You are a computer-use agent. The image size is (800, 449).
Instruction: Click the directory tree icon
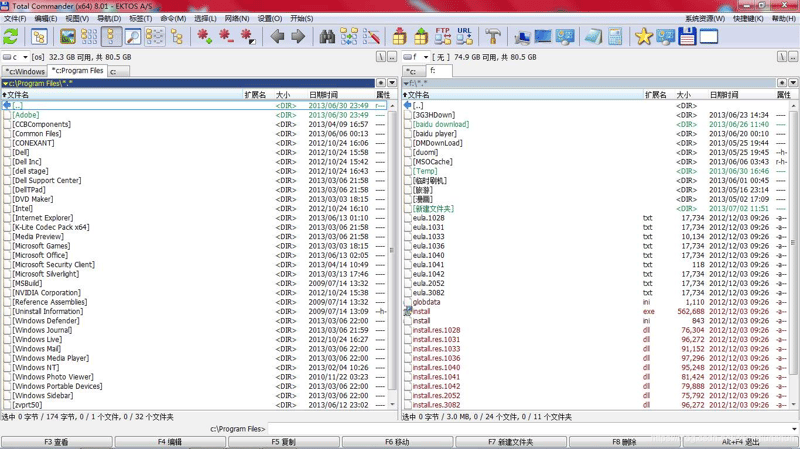coord(39,37)
